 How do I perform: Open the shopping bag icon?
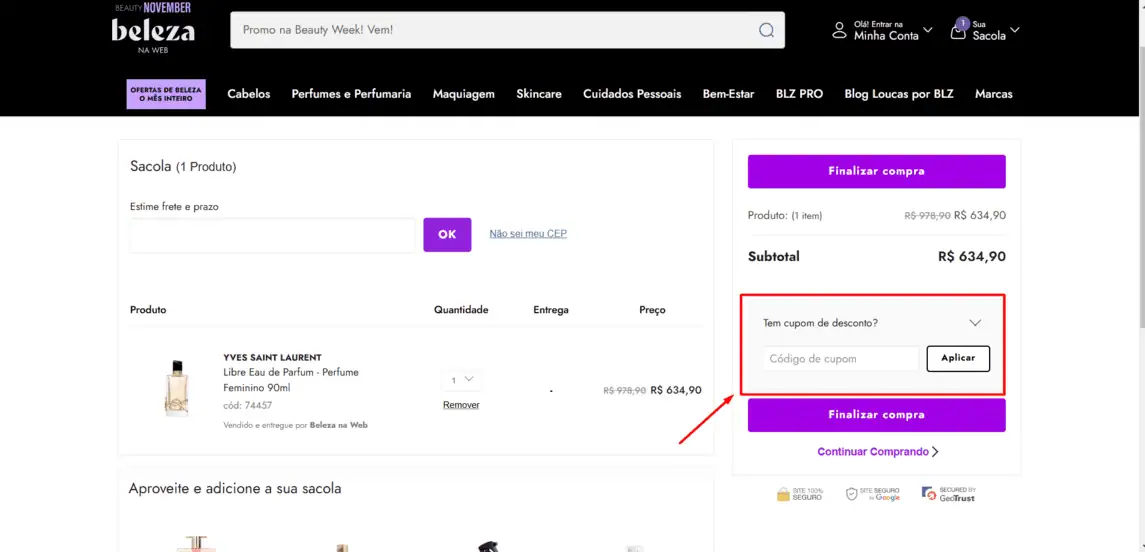click(958, 30)
